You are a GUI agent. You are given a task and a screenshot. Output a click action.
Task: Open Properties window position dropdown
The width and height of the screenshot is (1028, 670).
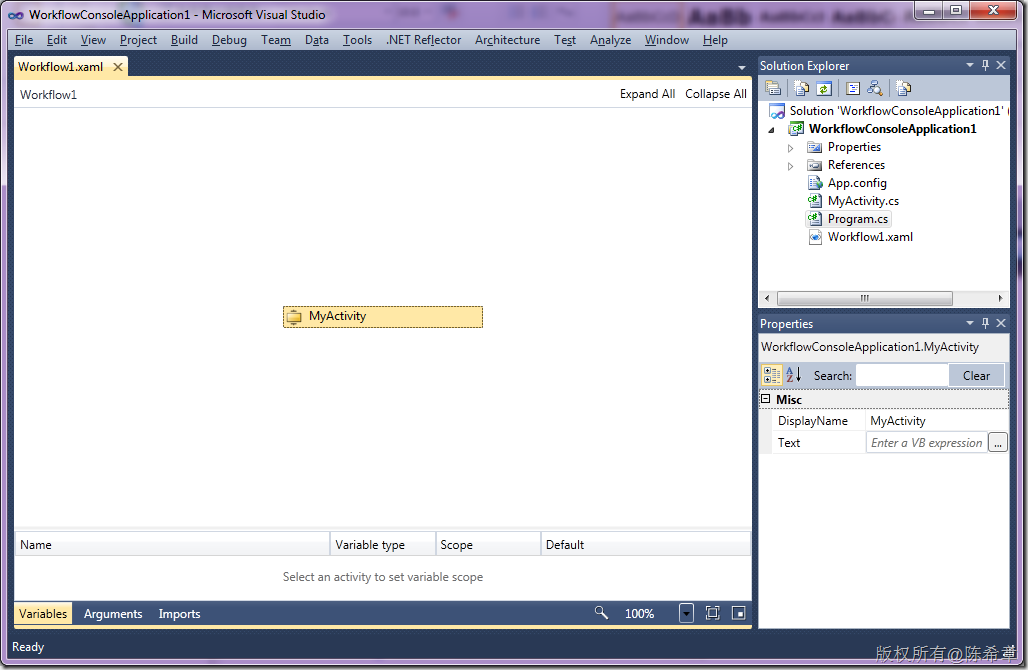click(x=970, y=323)
